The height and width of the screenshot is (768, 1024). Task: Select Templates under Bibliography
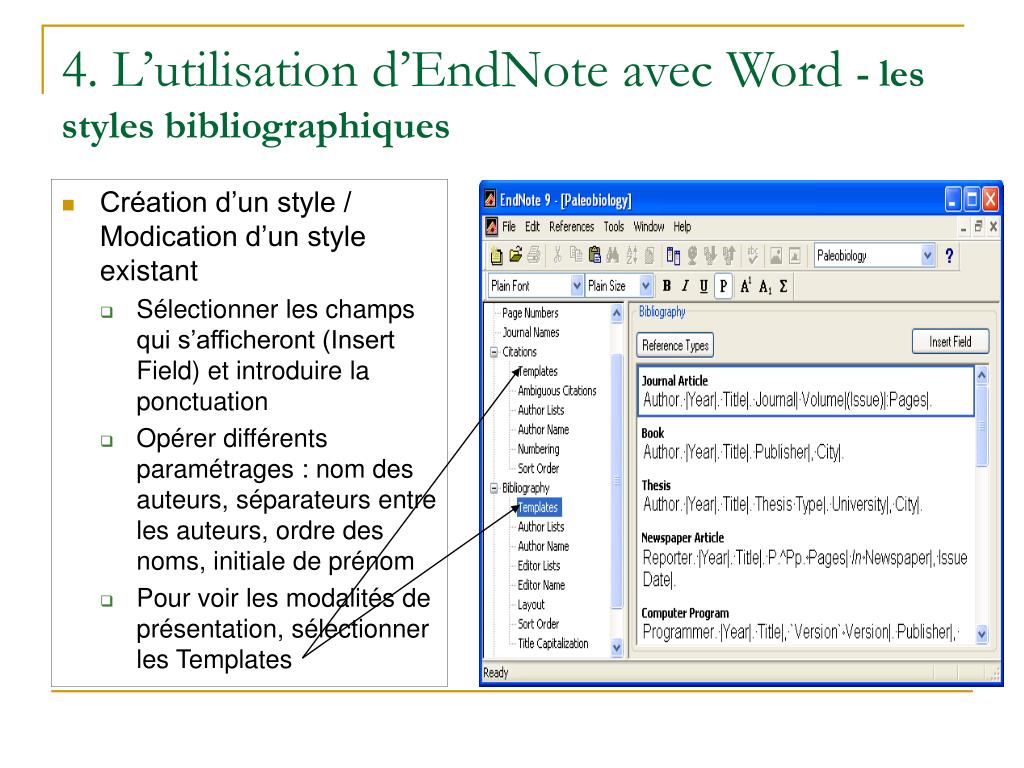tap(538, 507)
